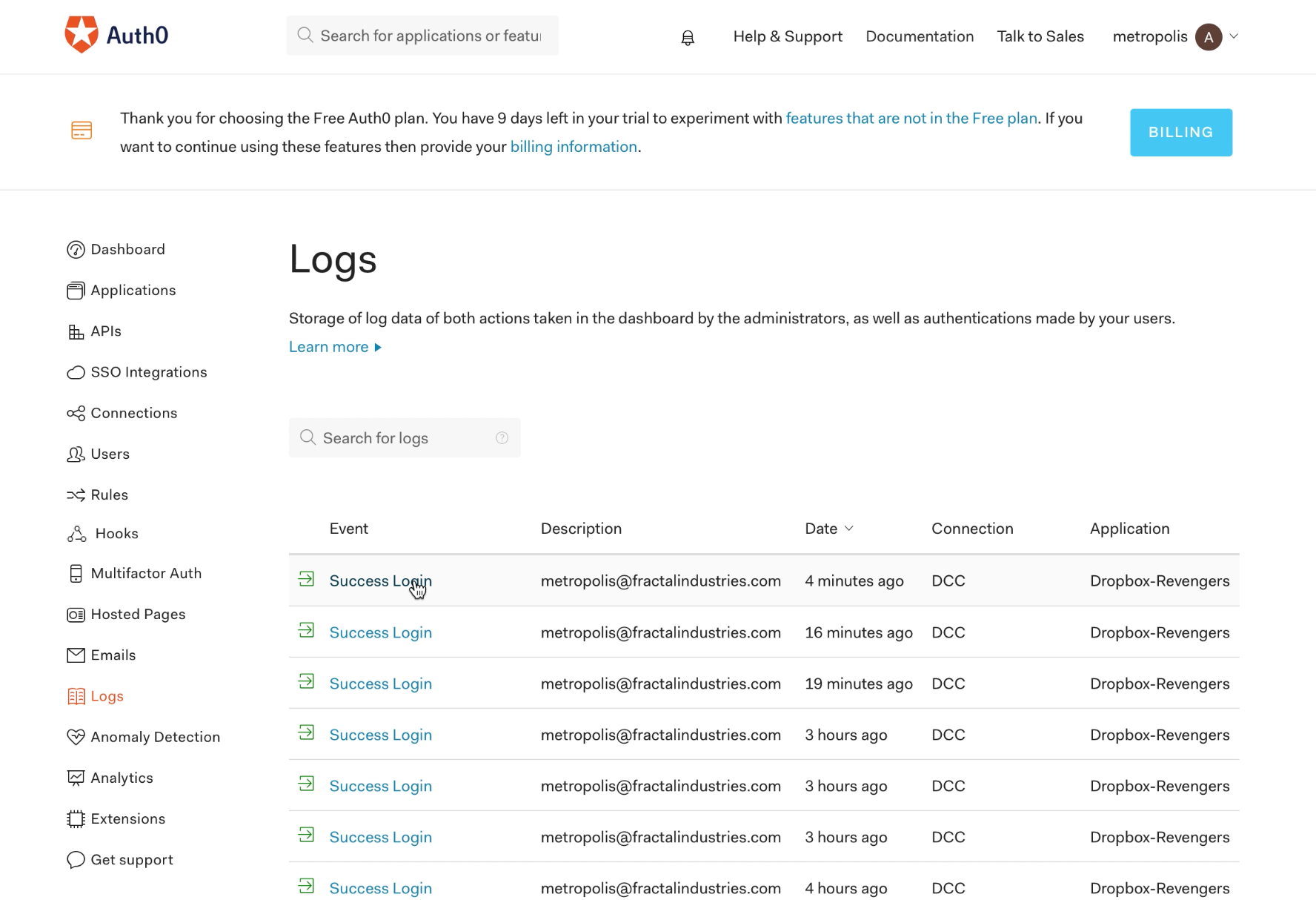Expand Learn more arrow

[x=378, y=347]
